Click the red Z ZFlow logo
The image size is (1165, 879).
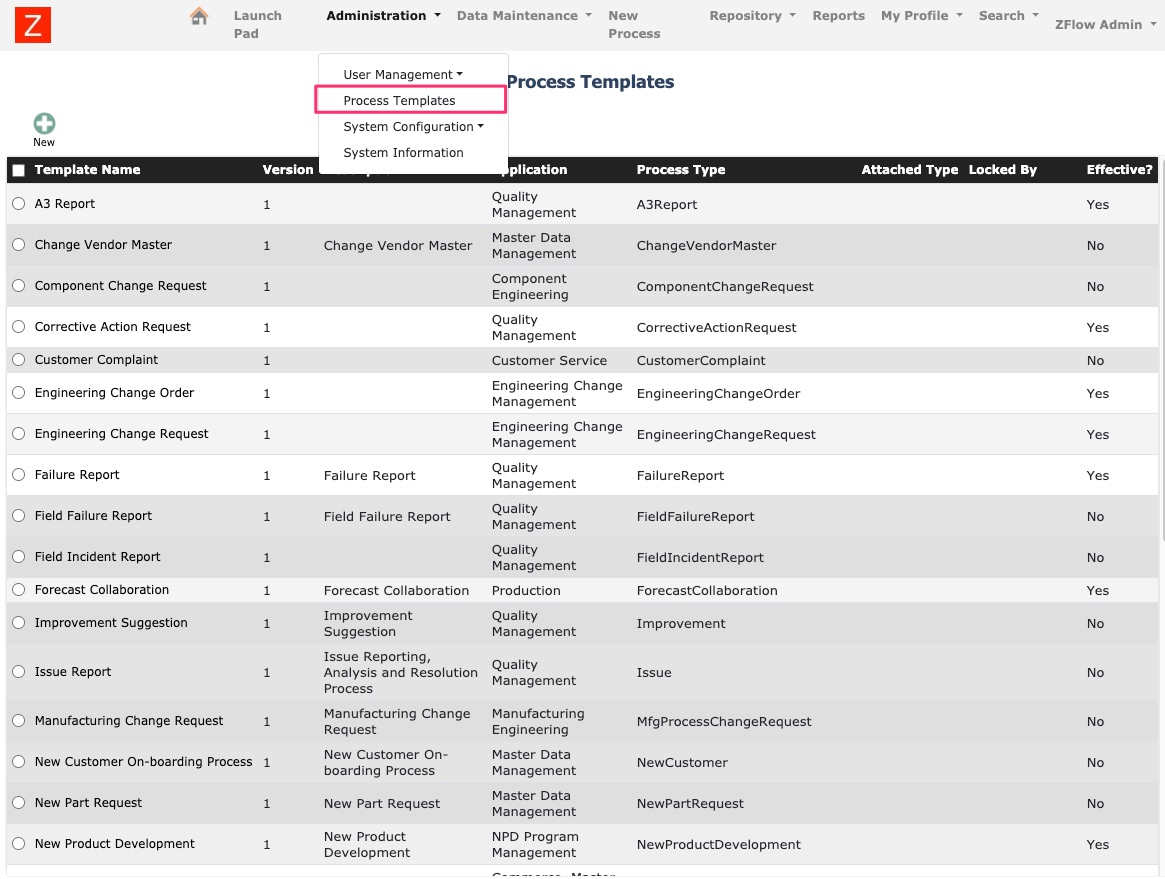click(x=33, y=25)
